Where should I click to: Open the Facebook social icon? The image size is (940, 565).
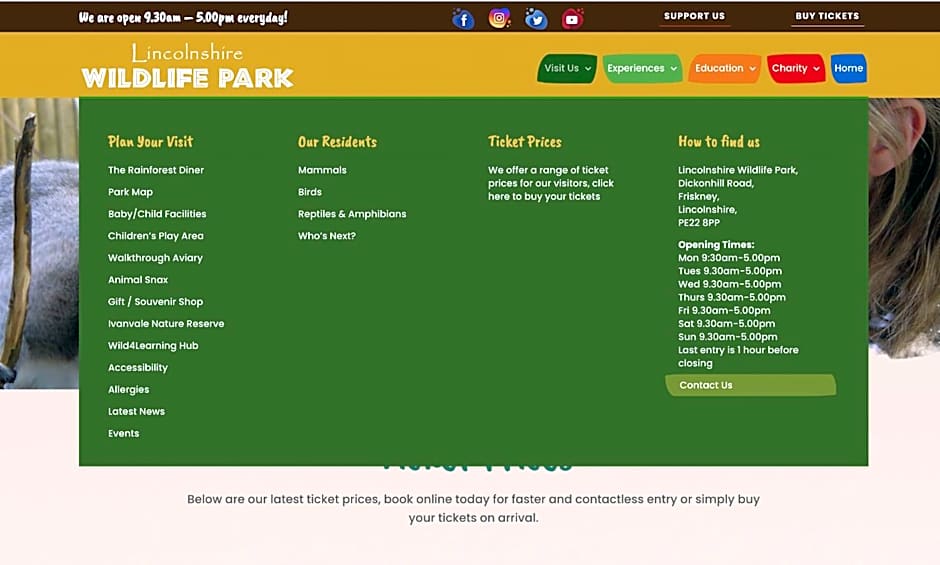(463, 18)
